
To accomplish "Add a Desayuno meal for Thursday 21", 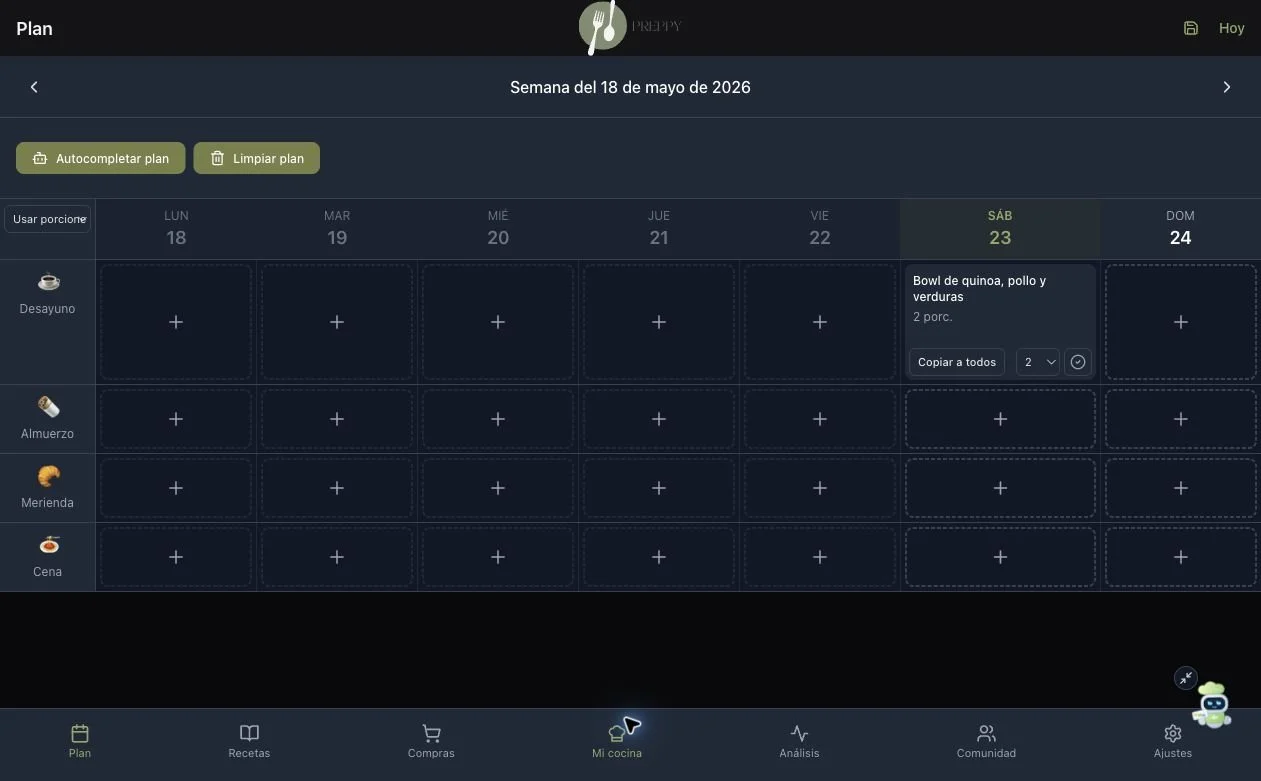I will coord(659,322).
